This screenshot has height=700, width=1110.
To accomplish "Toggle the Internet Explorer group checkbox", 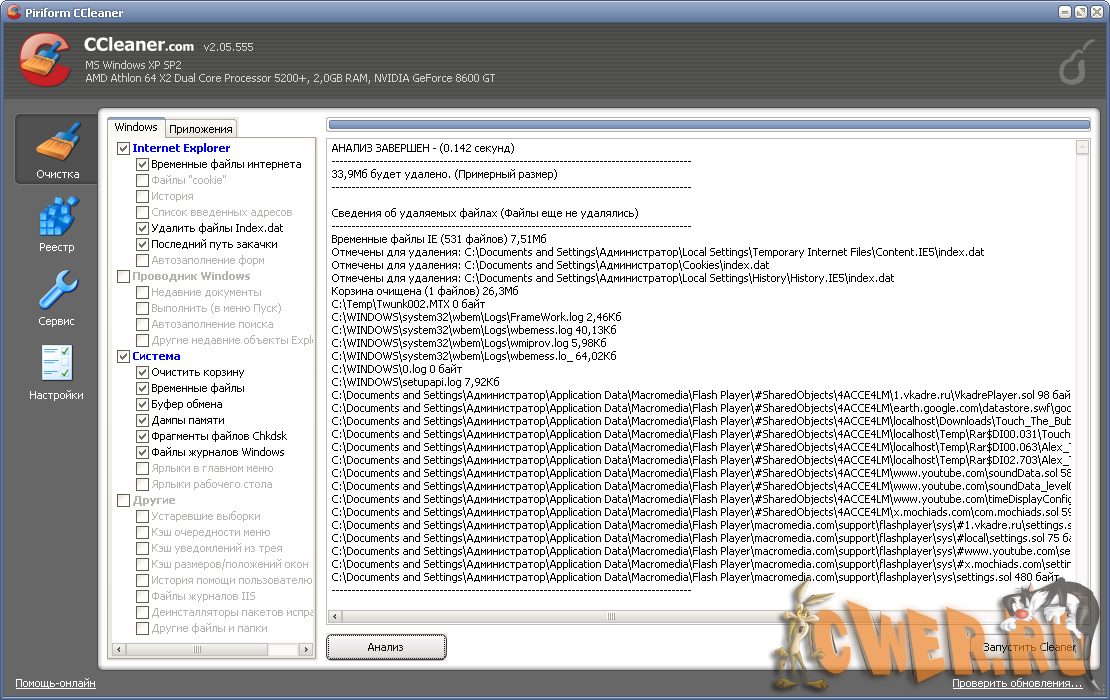I will tap(124, 148).
